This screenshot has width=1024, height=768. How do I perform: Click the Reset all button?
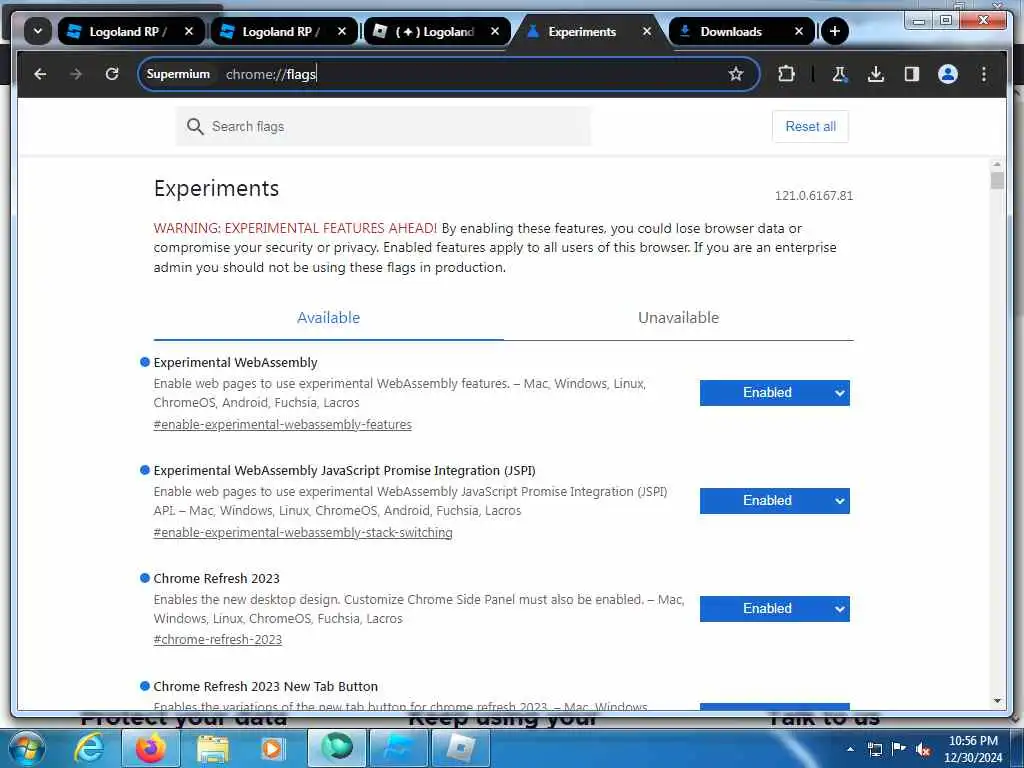tap(810, 127)
